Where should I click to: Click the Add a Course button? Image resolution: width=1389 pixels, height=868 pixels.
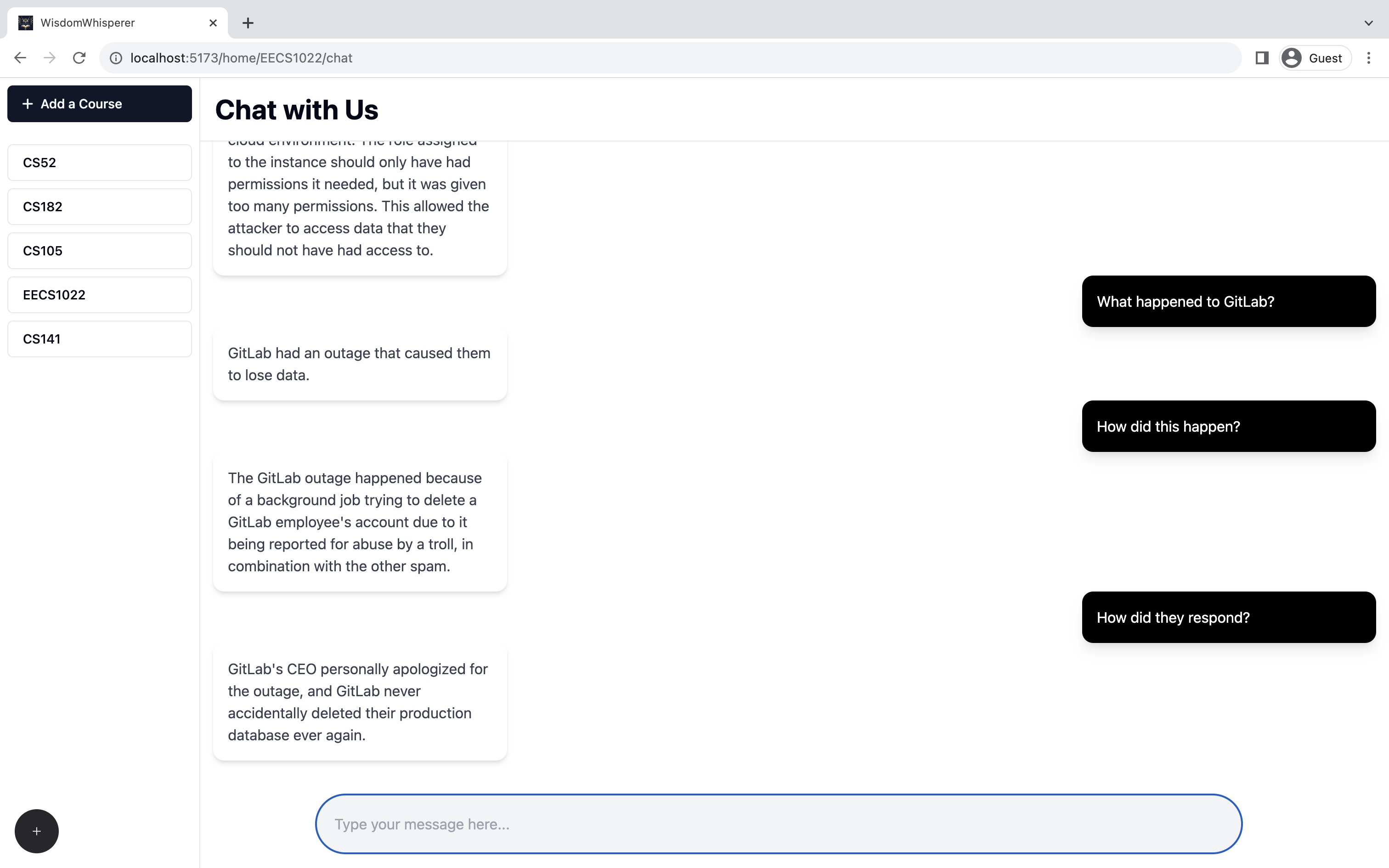tap(99, 104)
